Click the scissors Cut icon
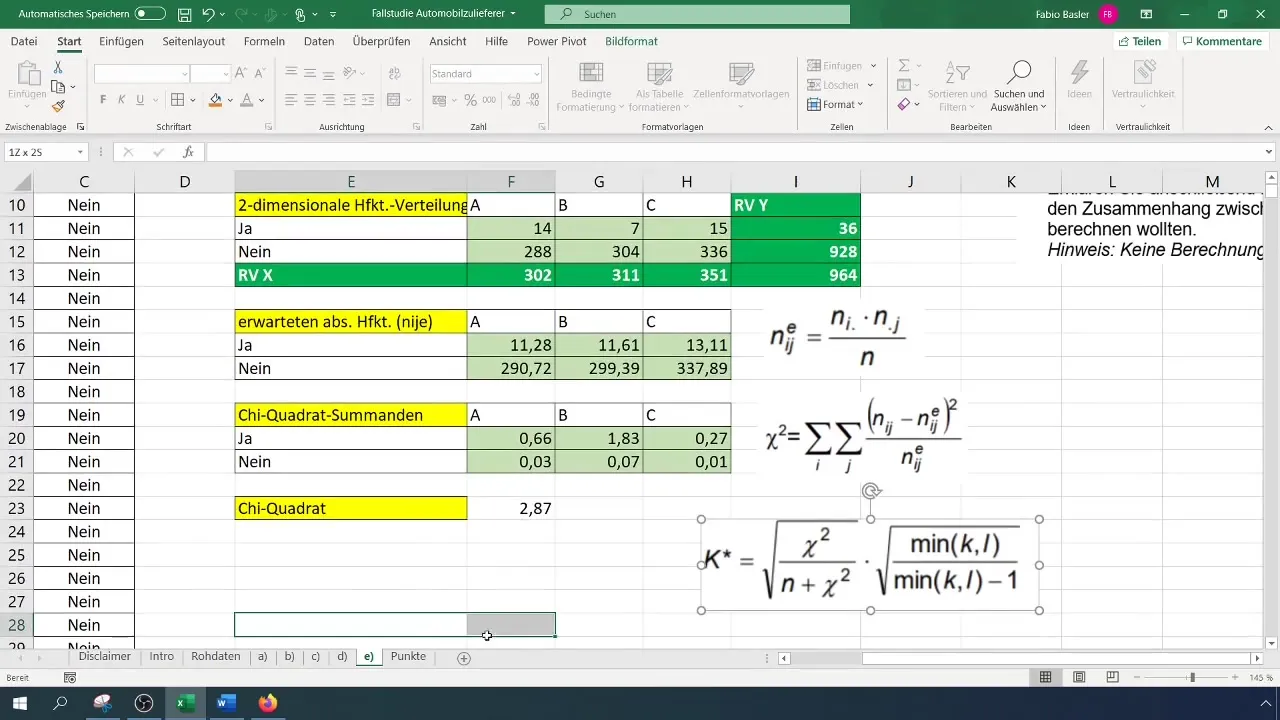Screen dimensions: 1280x720 click(x=58, y=67)
